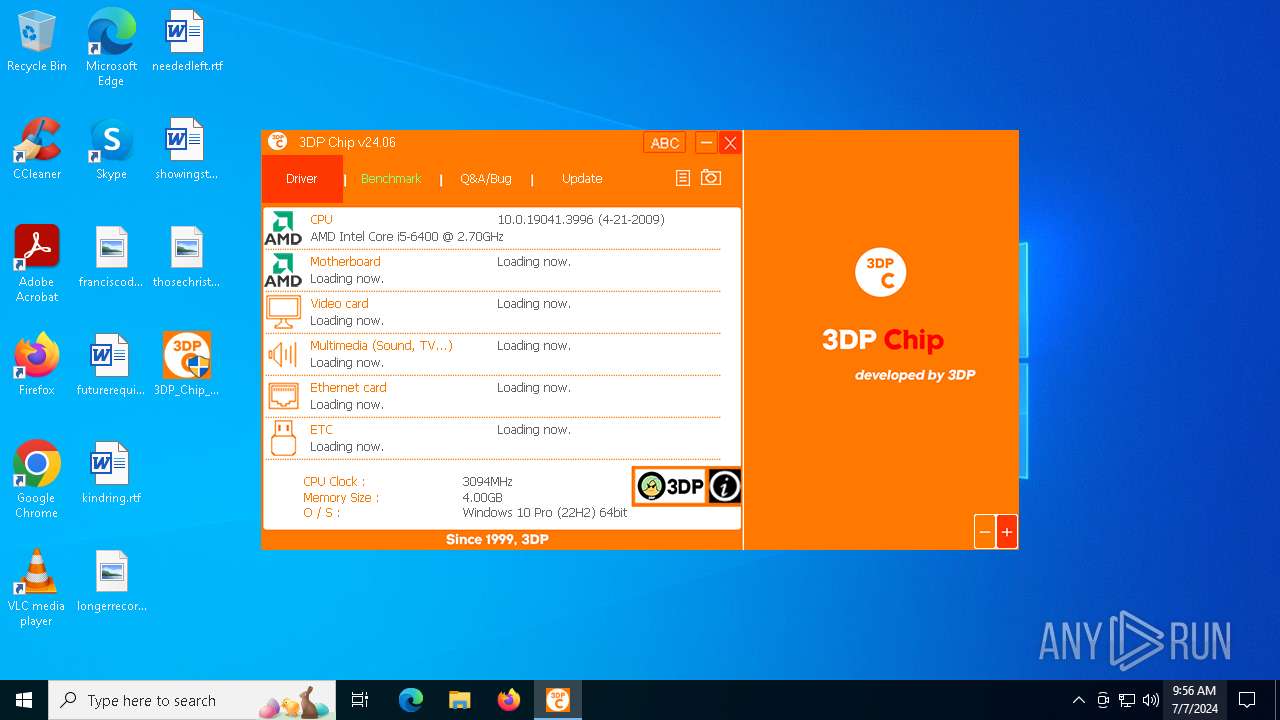Click the camera screenshot icon in 3DP Chip
The width and height of the screenshot is (1280, 720).
pyautogui.click(x=711, y=178)
